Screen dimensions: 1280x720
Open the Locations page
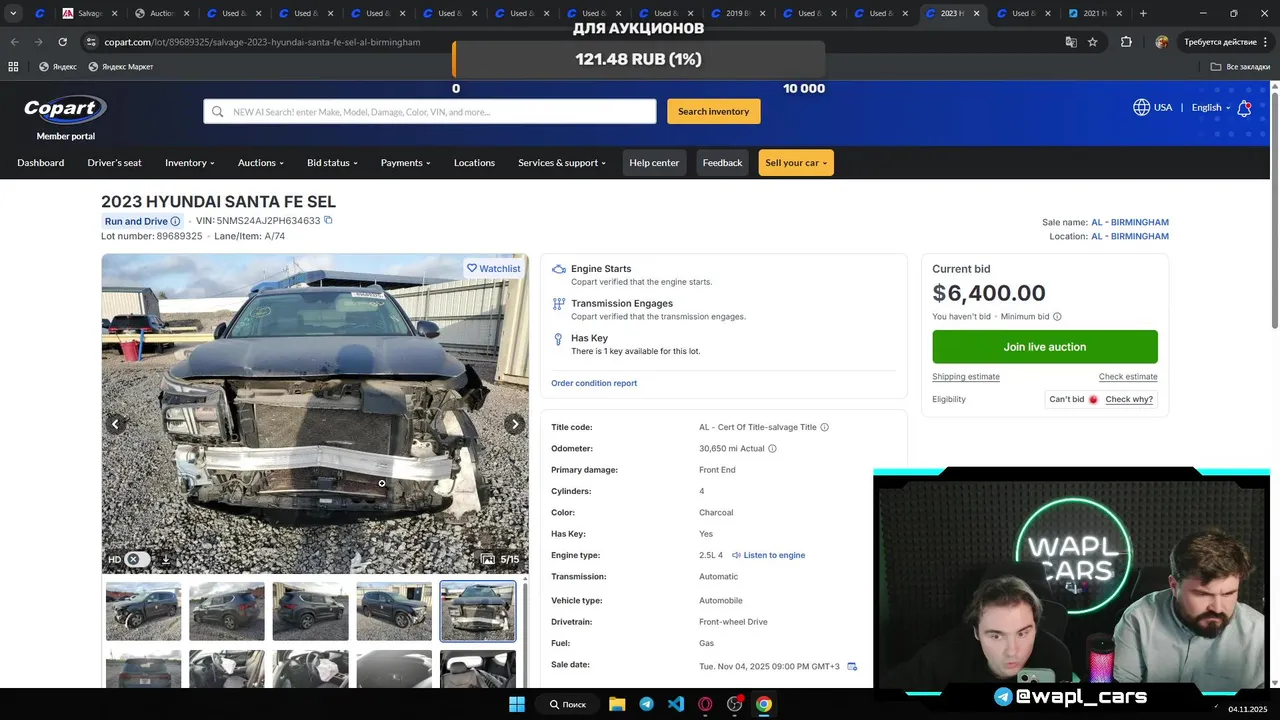[x=474, y=163]
